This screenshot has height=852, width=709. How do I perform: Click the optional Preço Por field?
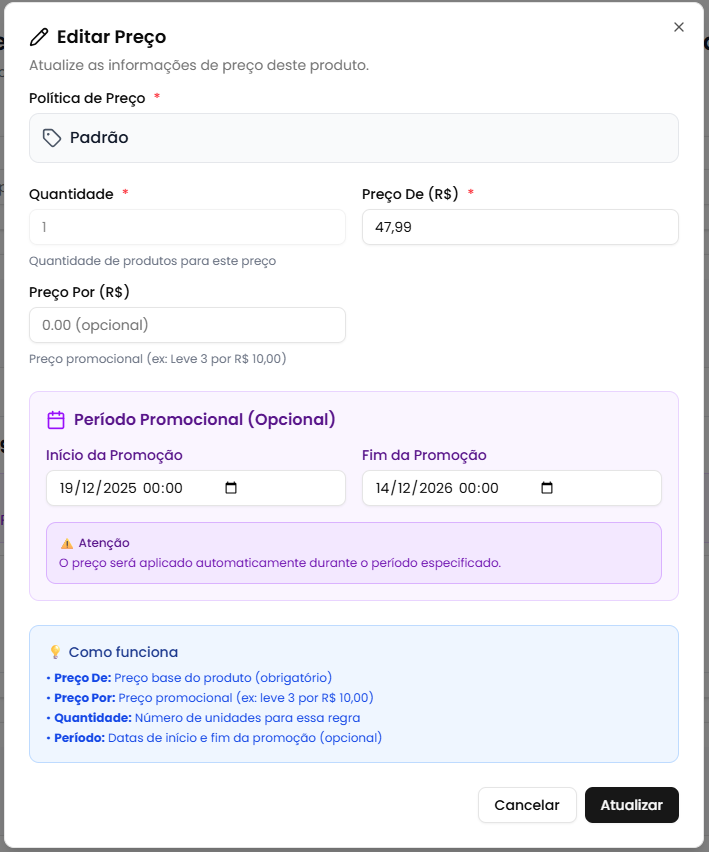click(x=187, y=325)
